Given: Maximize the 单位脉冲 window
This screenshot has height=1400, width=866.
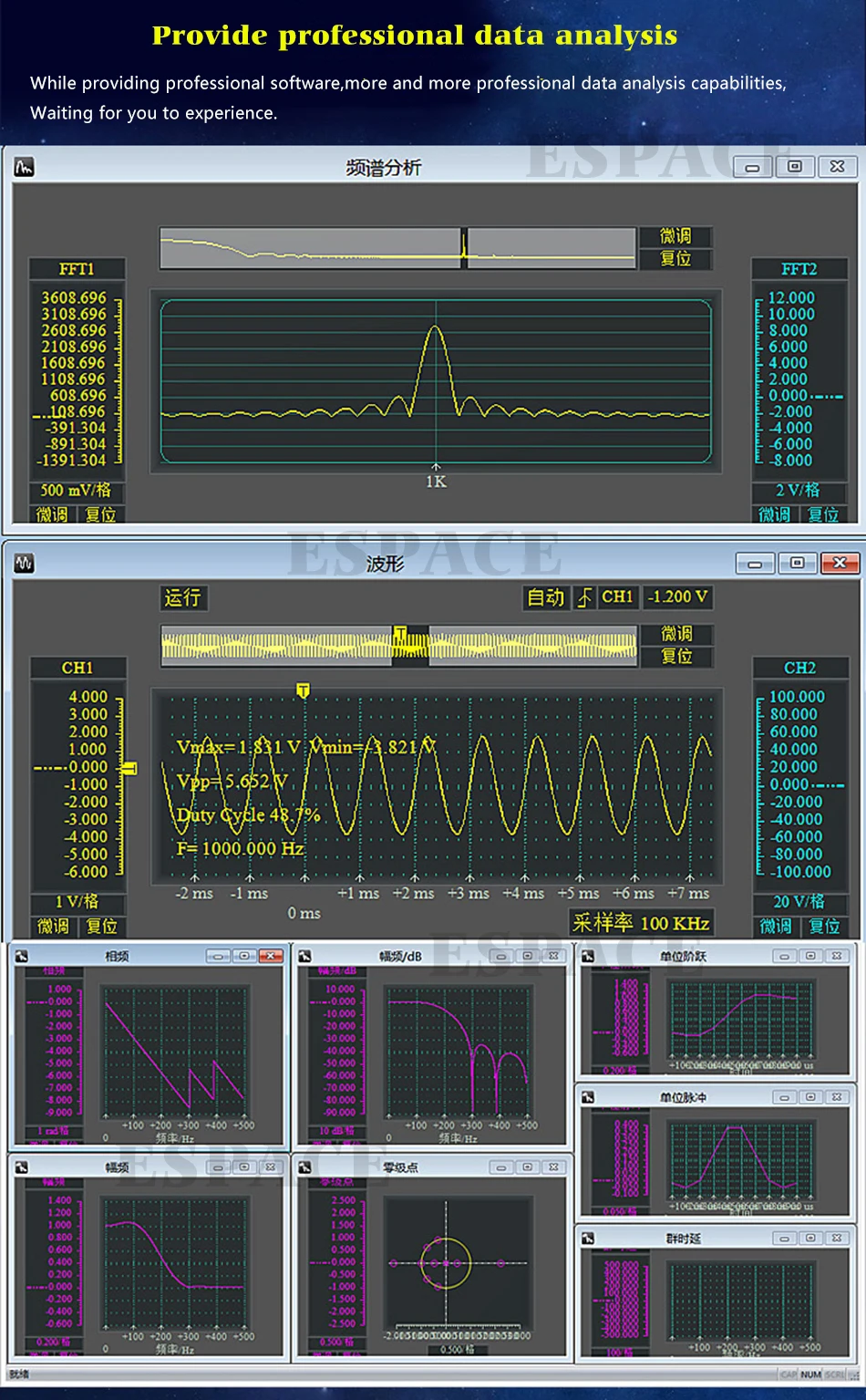Looking at the screenshot, I should pyautogui.click(x=810, y=1097).
